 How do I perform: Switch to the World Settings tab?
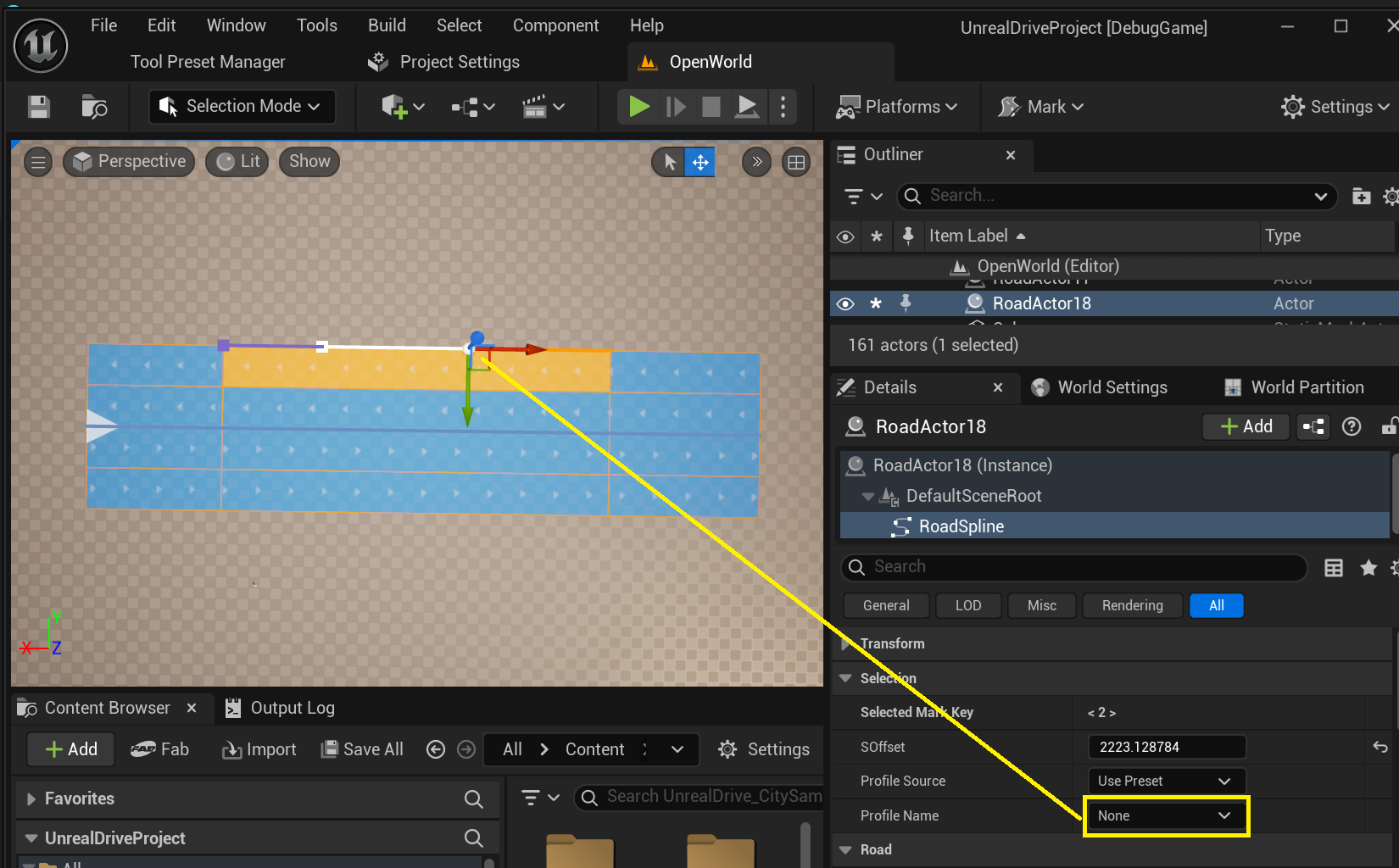1100,387
